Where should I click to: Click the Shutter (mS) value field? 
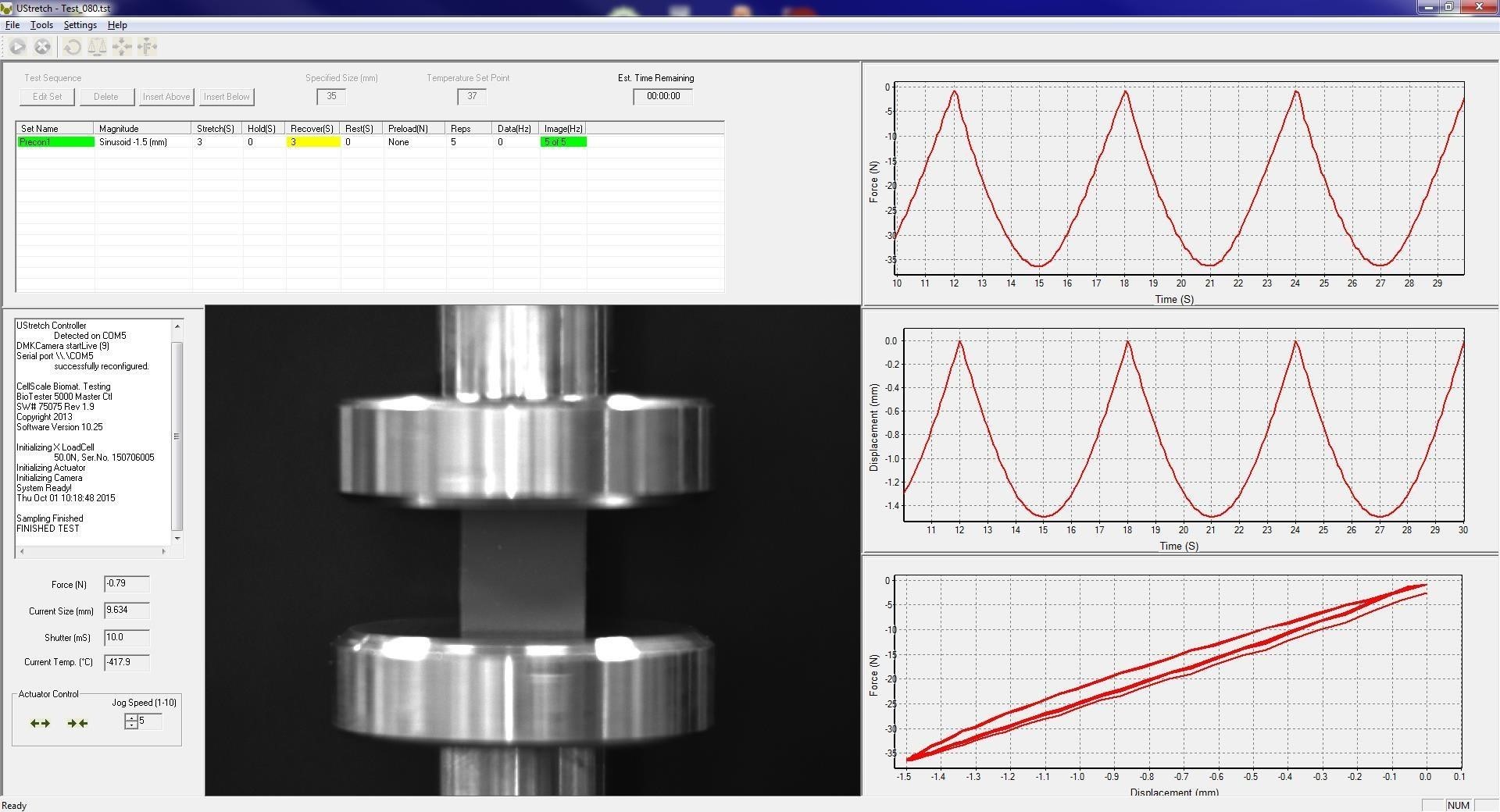126,637
